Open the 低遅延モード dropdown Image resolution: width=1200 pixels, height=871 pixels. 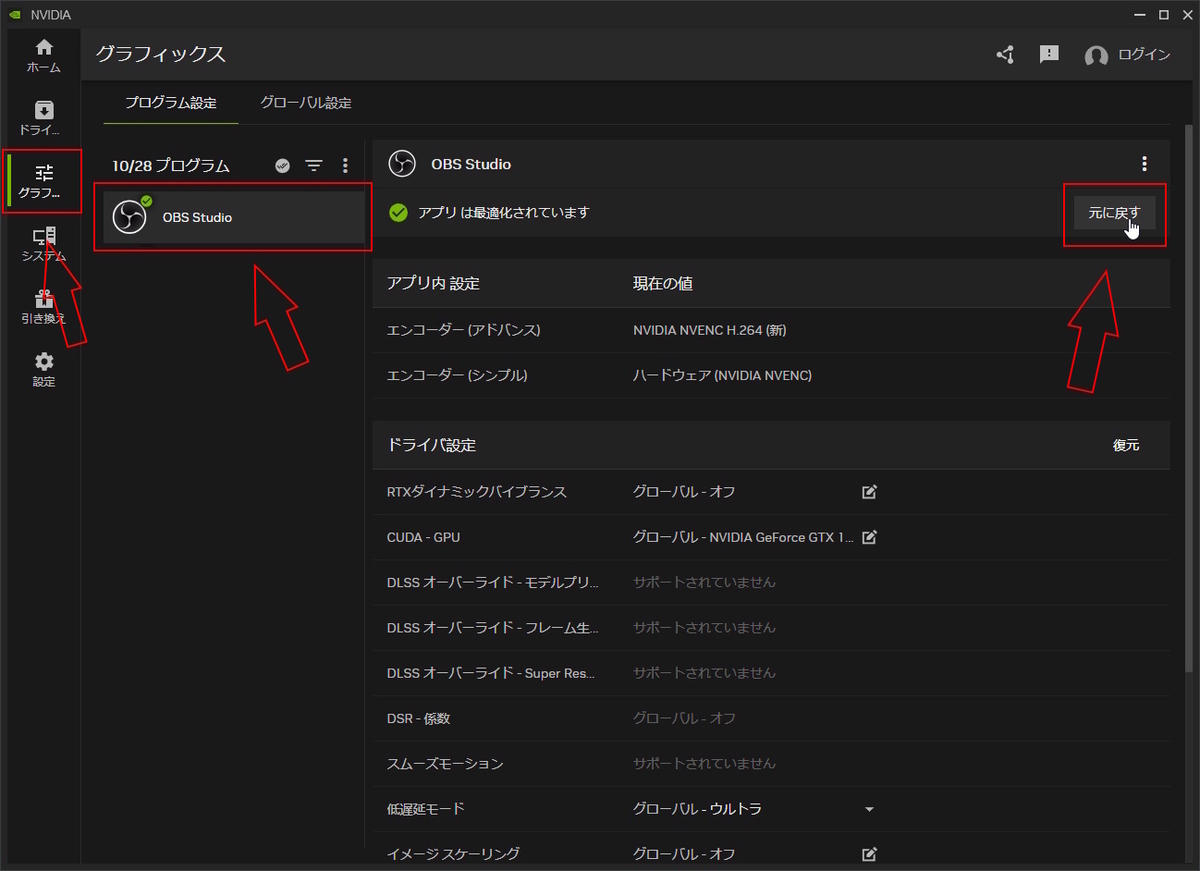(868, 809)
